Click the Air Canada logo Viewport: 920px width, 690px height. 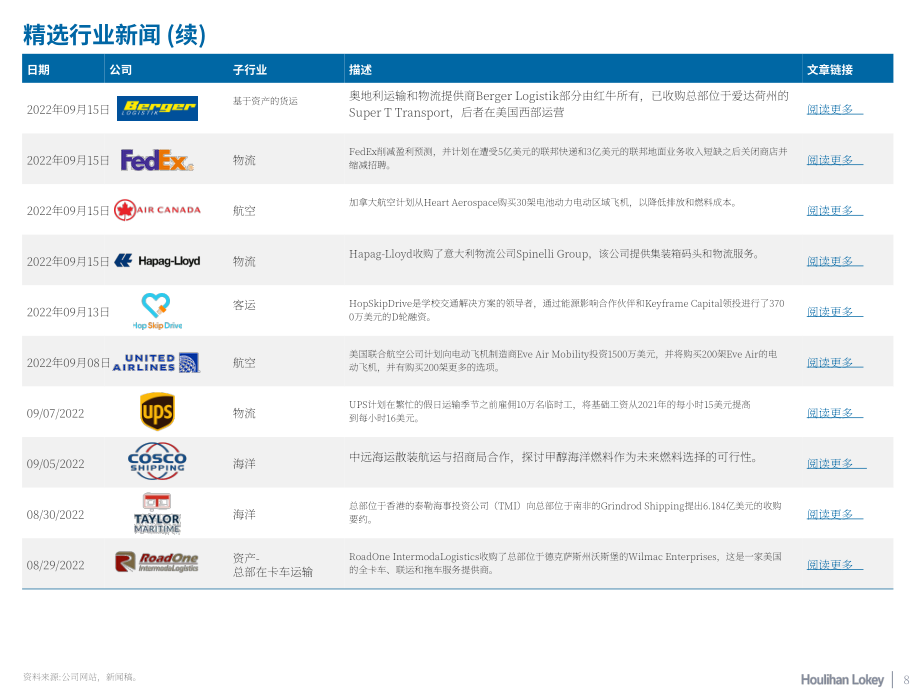pyautogui.click(x=157, y=210)
